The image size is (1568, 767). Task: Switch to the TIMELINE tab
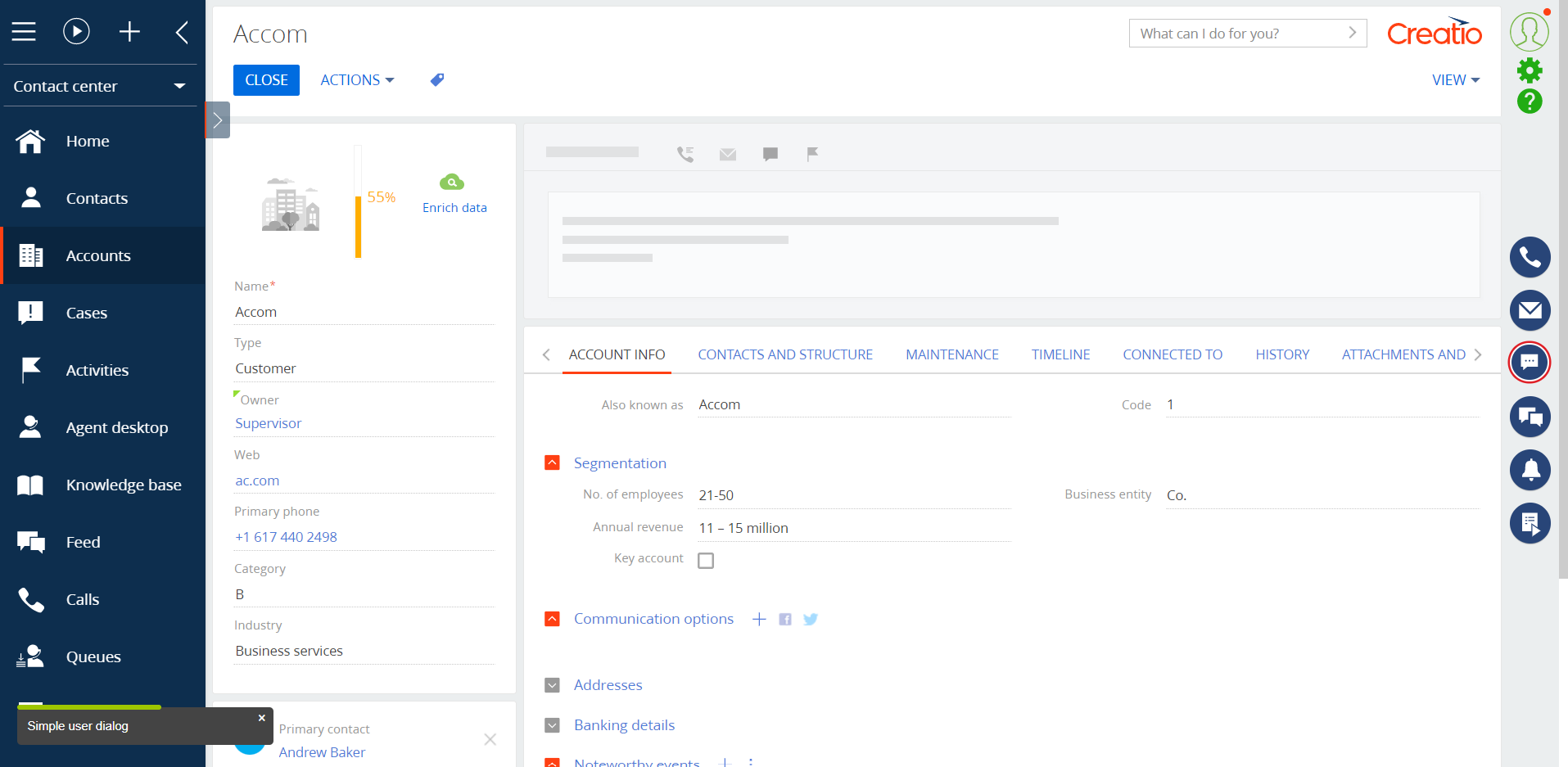(1060, 354)
